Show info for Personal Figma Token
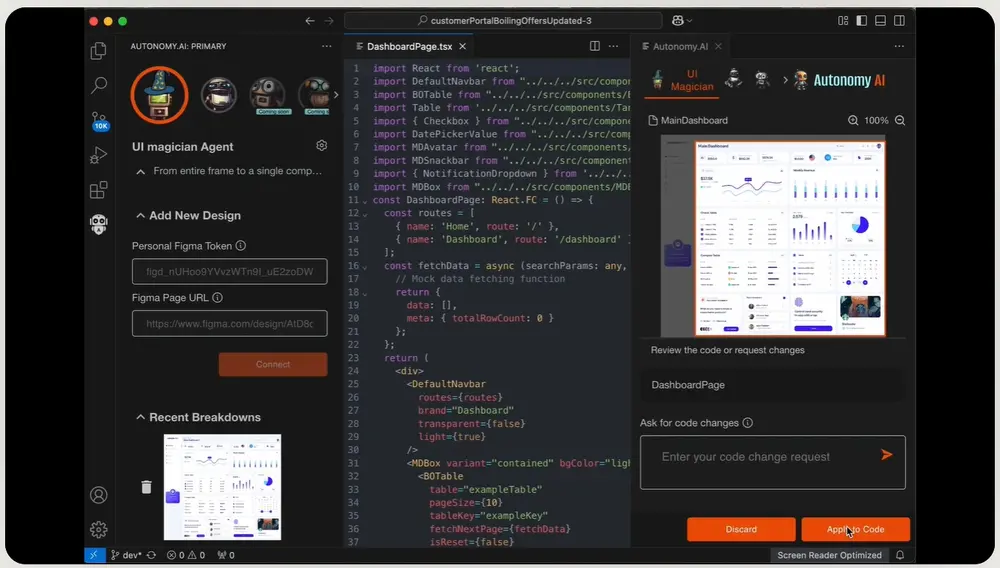Screen dimensions: 1000x568 point(240,245)
